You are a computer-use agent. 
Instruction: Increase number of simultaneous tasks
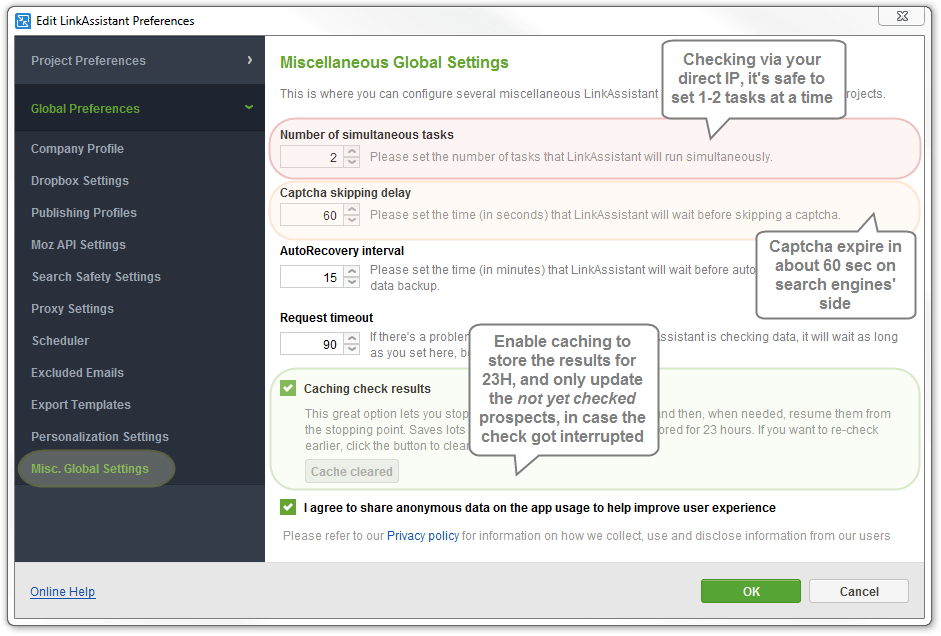click(x=352, y=151)
